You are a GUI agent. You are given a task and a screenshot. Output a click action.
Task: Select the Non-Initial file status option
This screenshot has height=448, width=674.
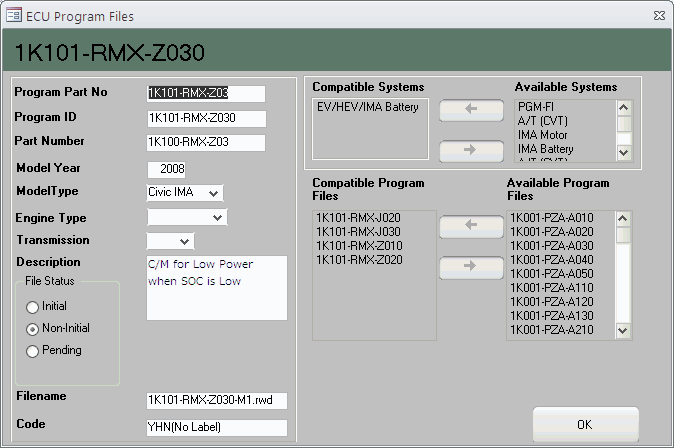point(33,328)
